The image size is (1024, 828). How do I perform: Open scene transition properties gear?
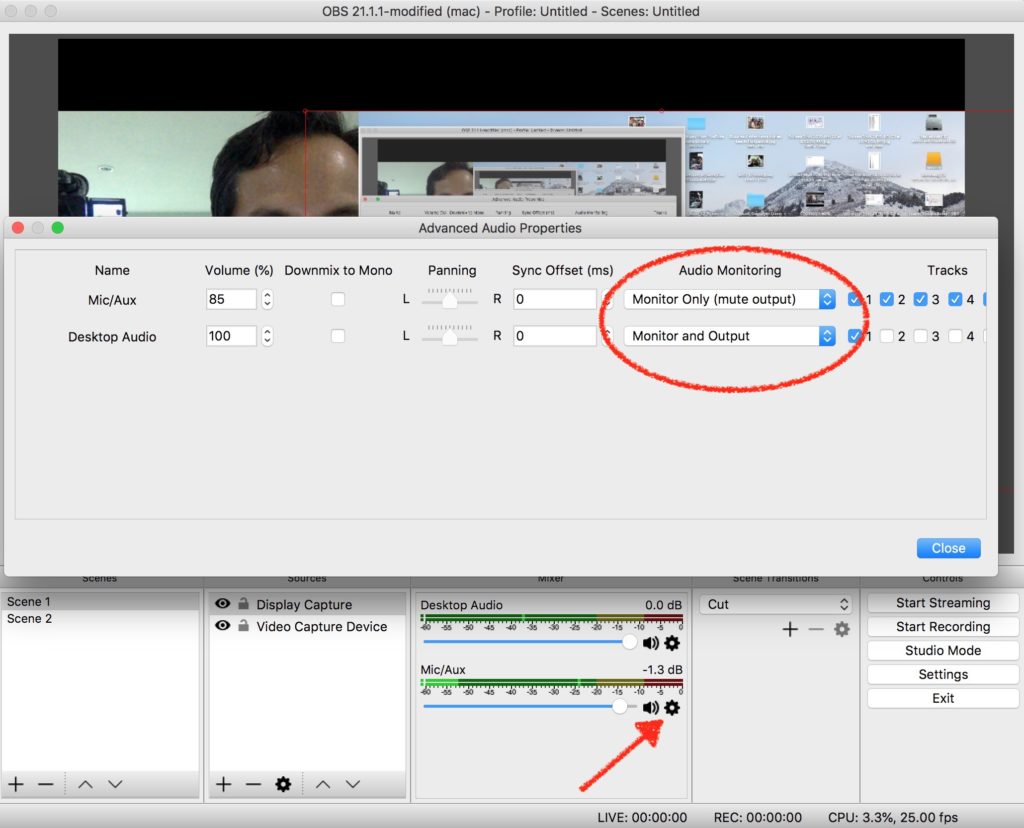[842, 629]
